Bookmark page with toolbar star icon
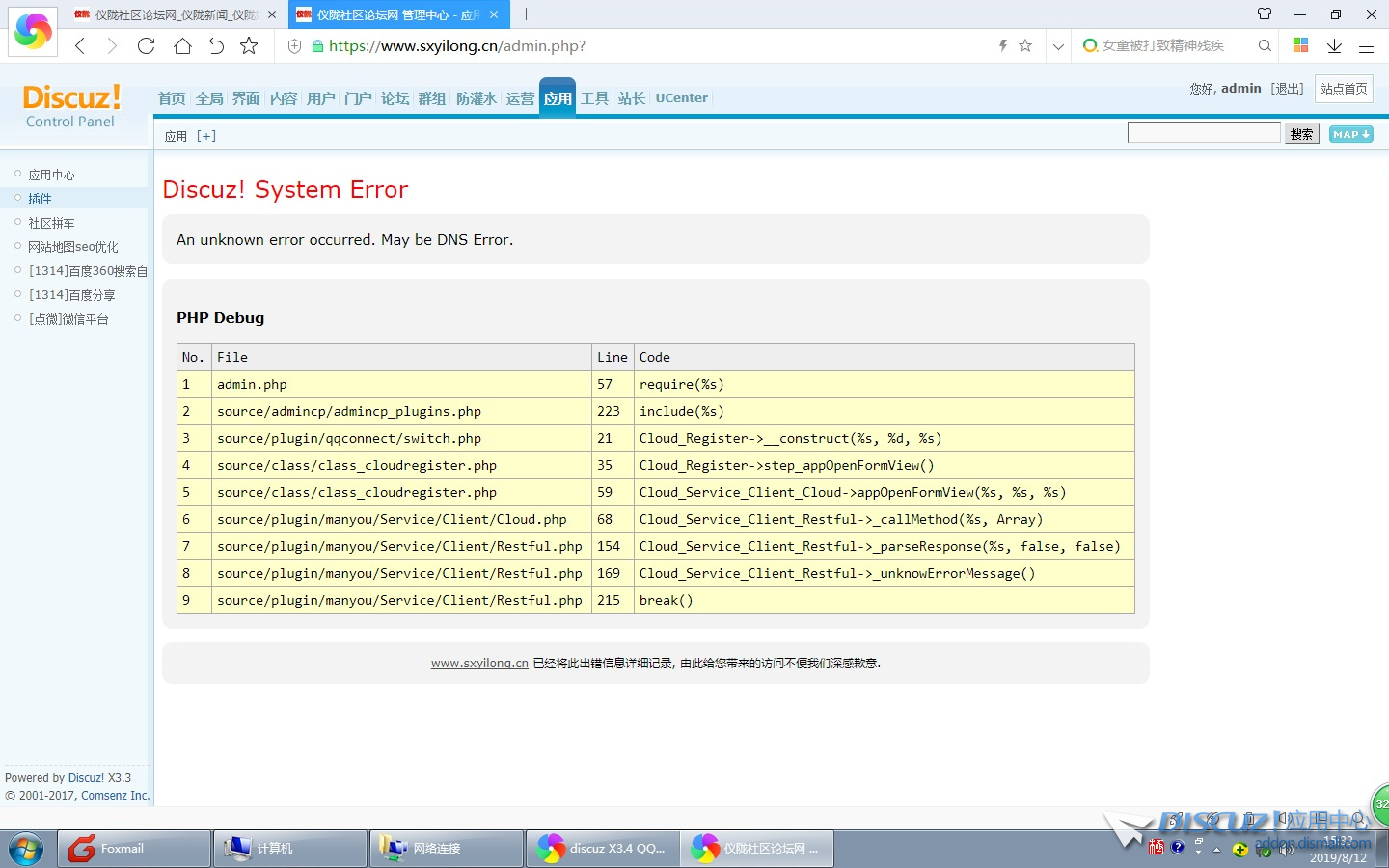This screenshot has height=868, width=1389. click(x=249, y=45)
